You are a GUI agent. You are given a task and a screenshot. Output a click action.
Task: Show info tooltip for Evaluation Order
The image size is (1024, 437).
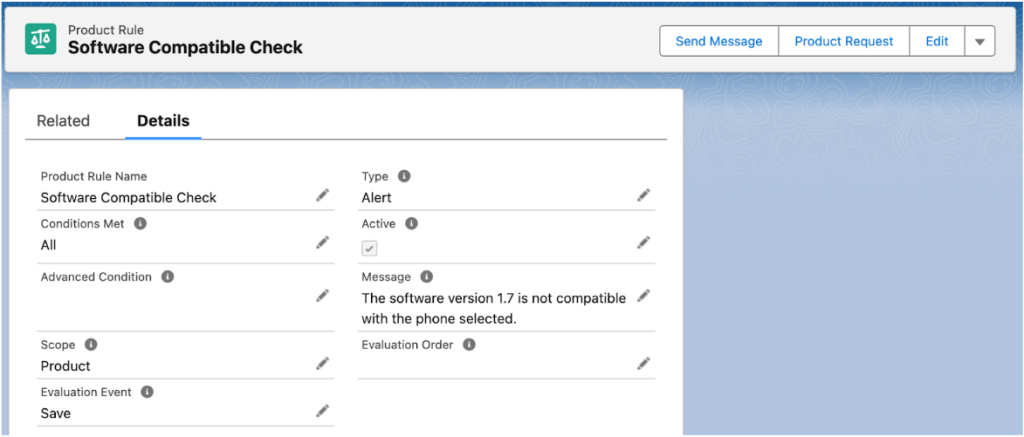click(x=469, y=344)
